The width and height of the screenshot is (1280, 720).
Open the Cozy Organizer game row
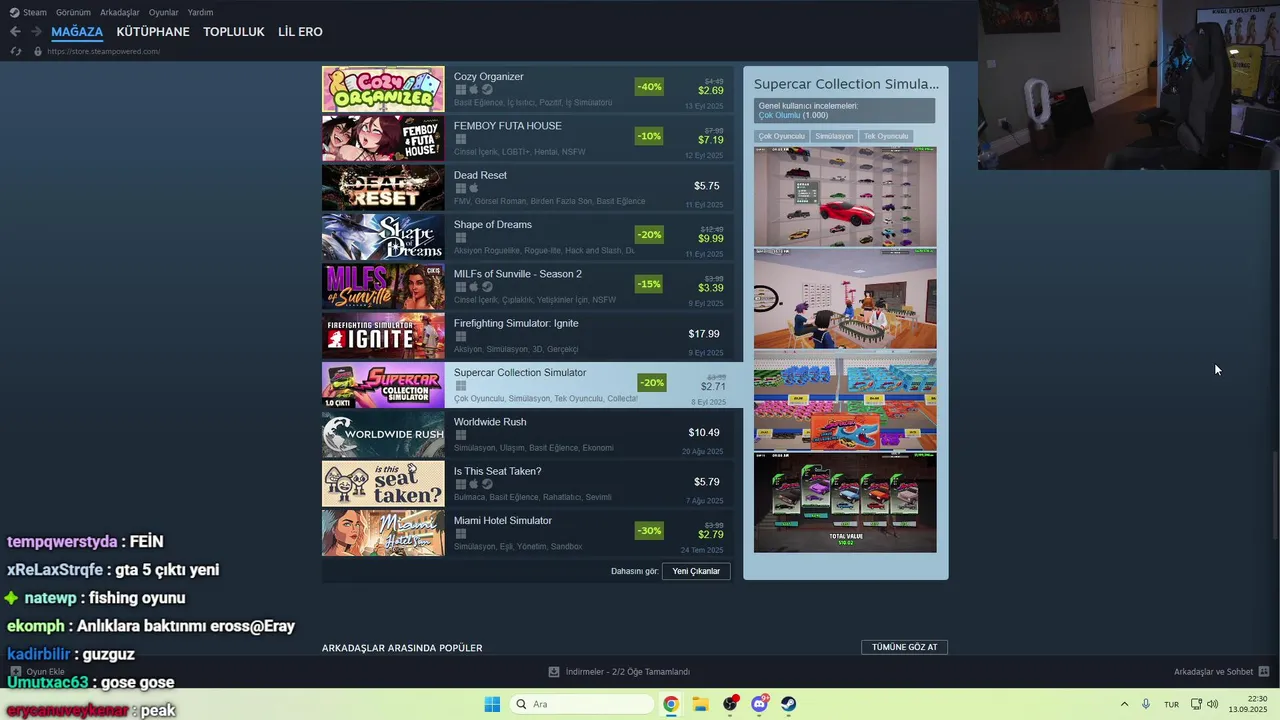point(528,89)
